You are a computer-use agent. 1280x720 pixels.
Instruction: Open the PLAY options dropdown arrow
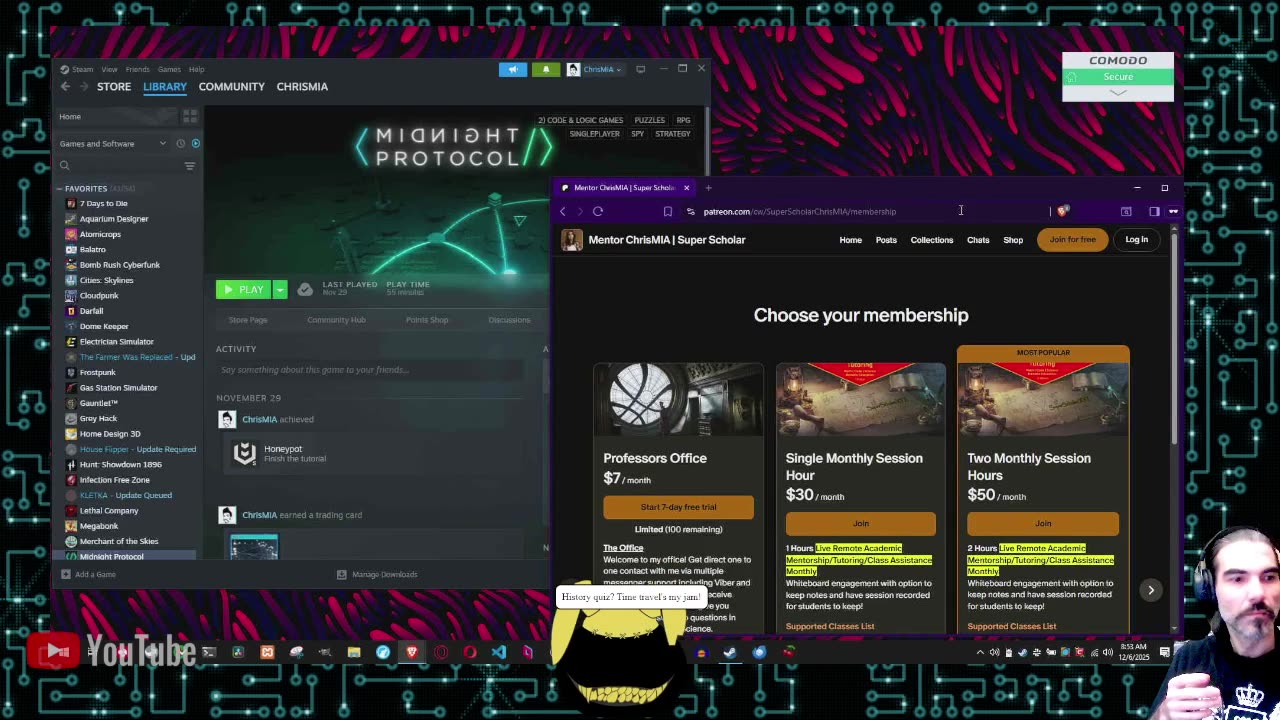click(x=281, y=290)
